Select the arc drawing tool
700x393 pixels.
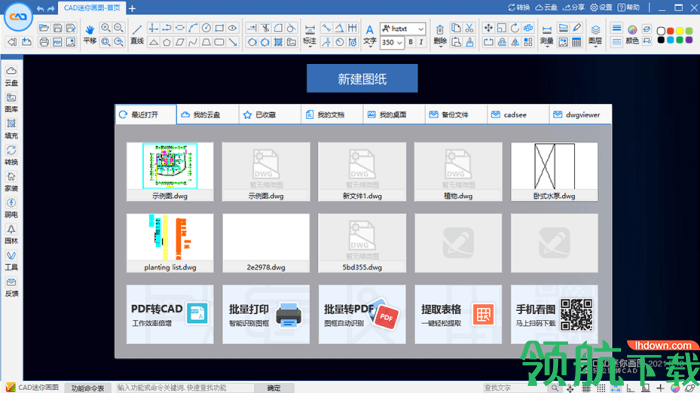[x=193, y=28]
